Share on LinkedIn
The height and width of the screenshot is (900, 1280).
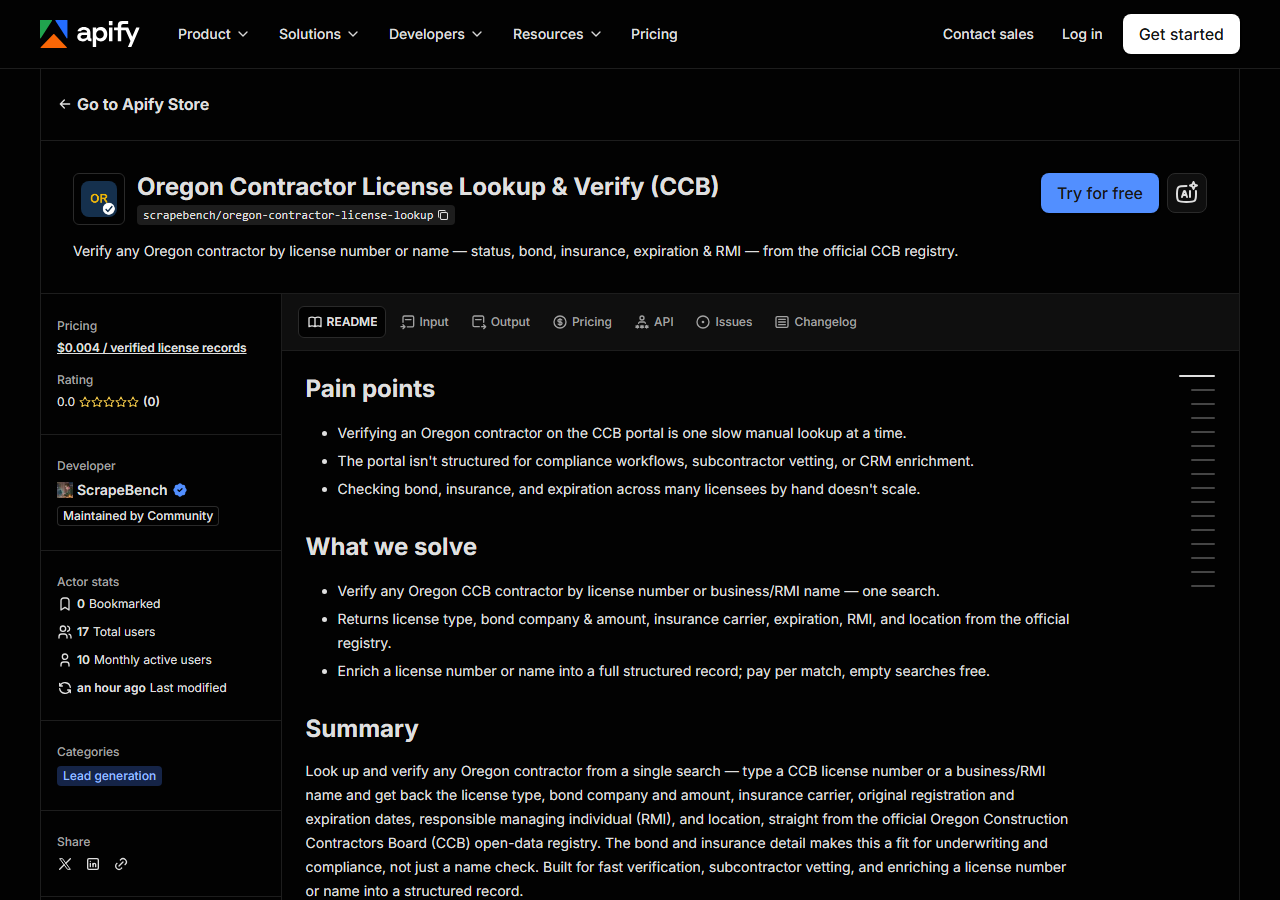pyautogui.click(x=93, y=864)
